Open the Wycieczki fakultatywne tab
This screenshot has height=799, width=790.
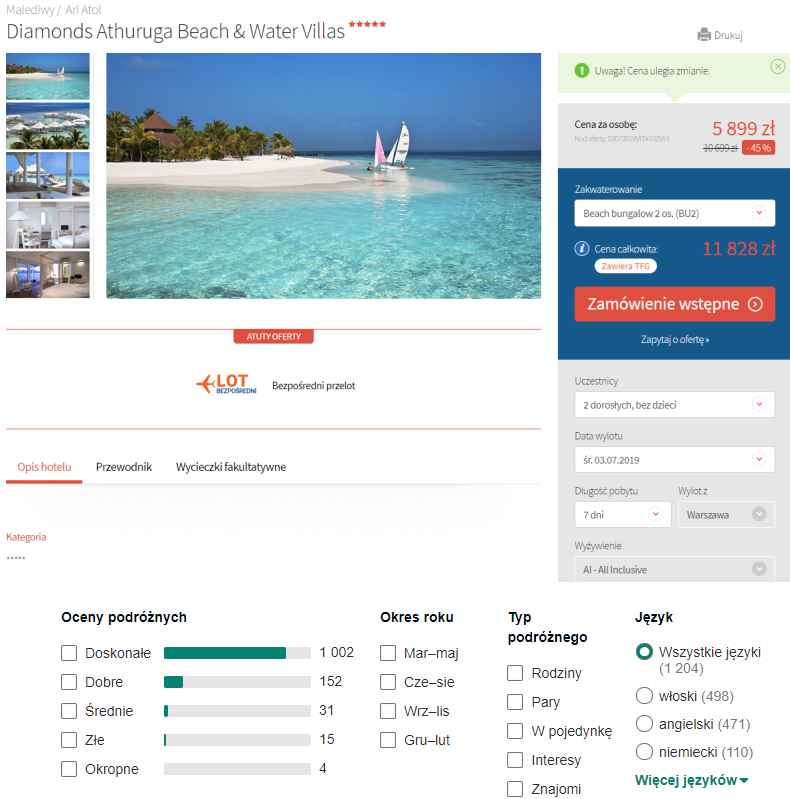coord(231,467)
